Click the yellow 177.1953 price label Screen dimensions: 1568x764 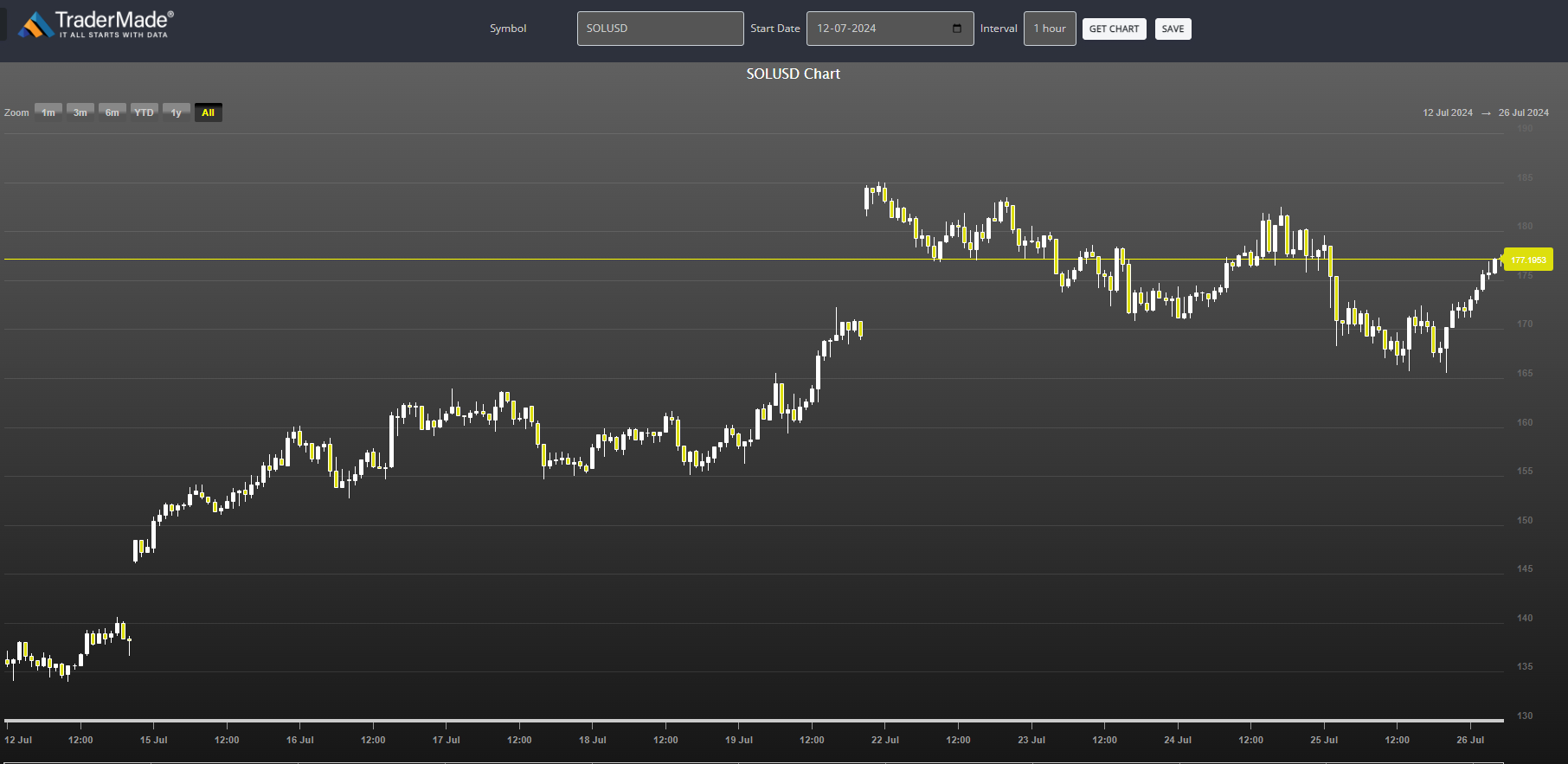pyautogui.click(x=1528, y=260)
